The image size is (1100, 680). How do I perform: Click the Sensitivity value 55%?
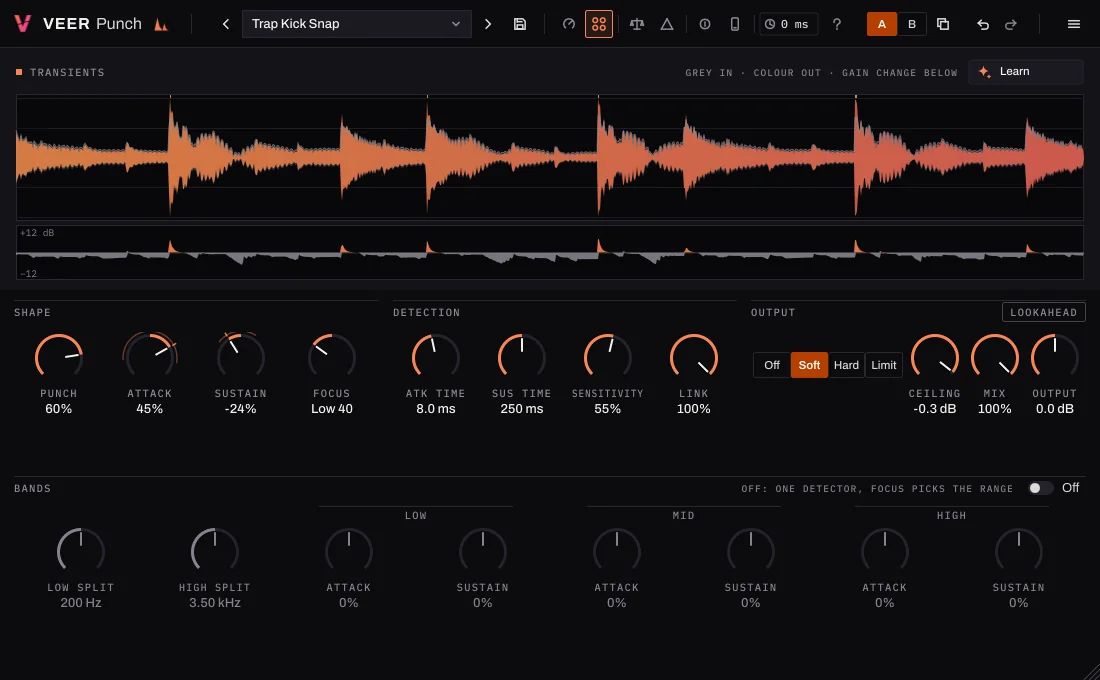click(x=608, y=409)
